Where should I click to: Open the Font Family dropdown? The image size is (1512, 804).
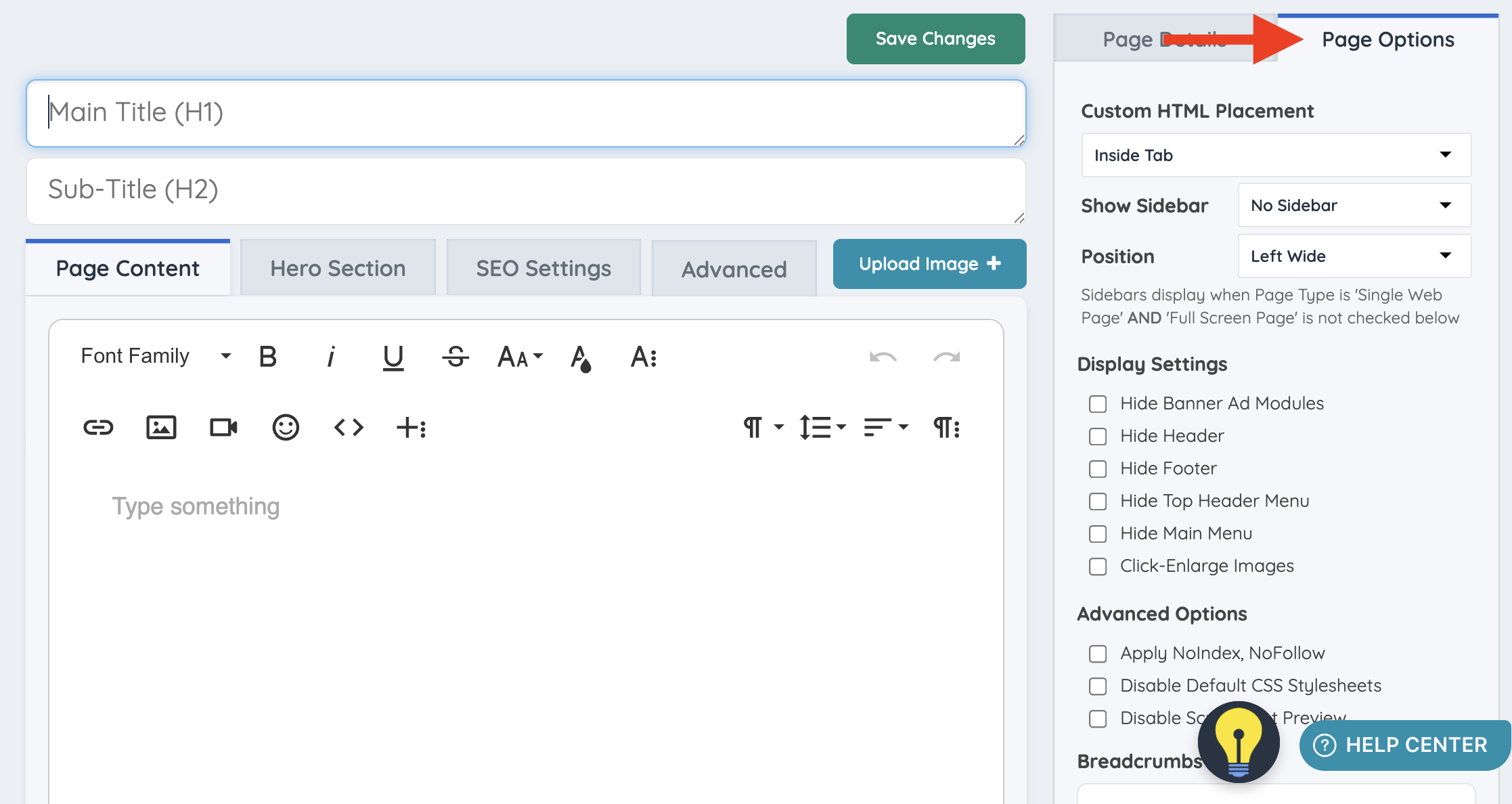156,356
